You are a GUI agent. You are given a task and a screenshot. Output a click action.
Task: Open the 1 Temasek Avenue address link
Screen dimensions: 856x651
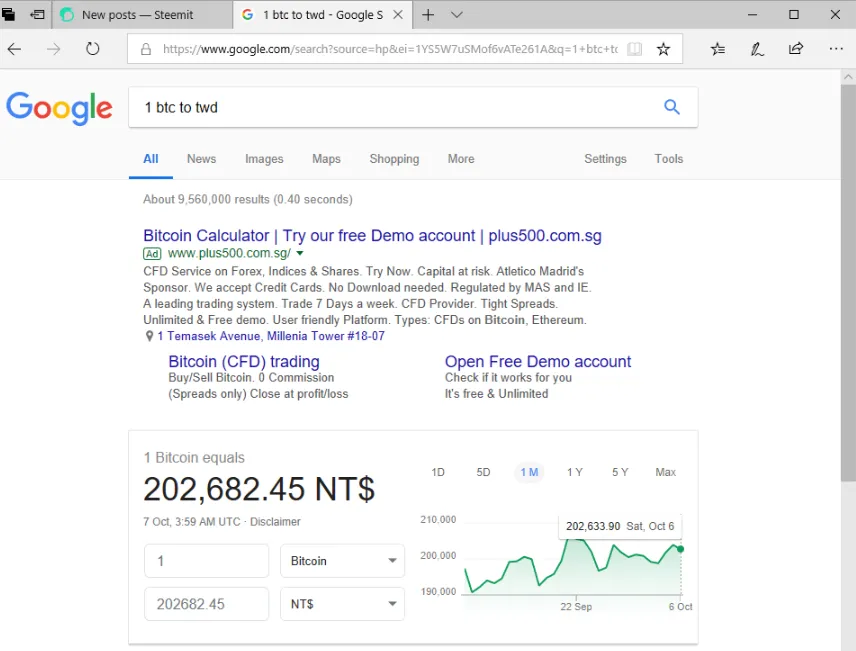coord(271,336)
